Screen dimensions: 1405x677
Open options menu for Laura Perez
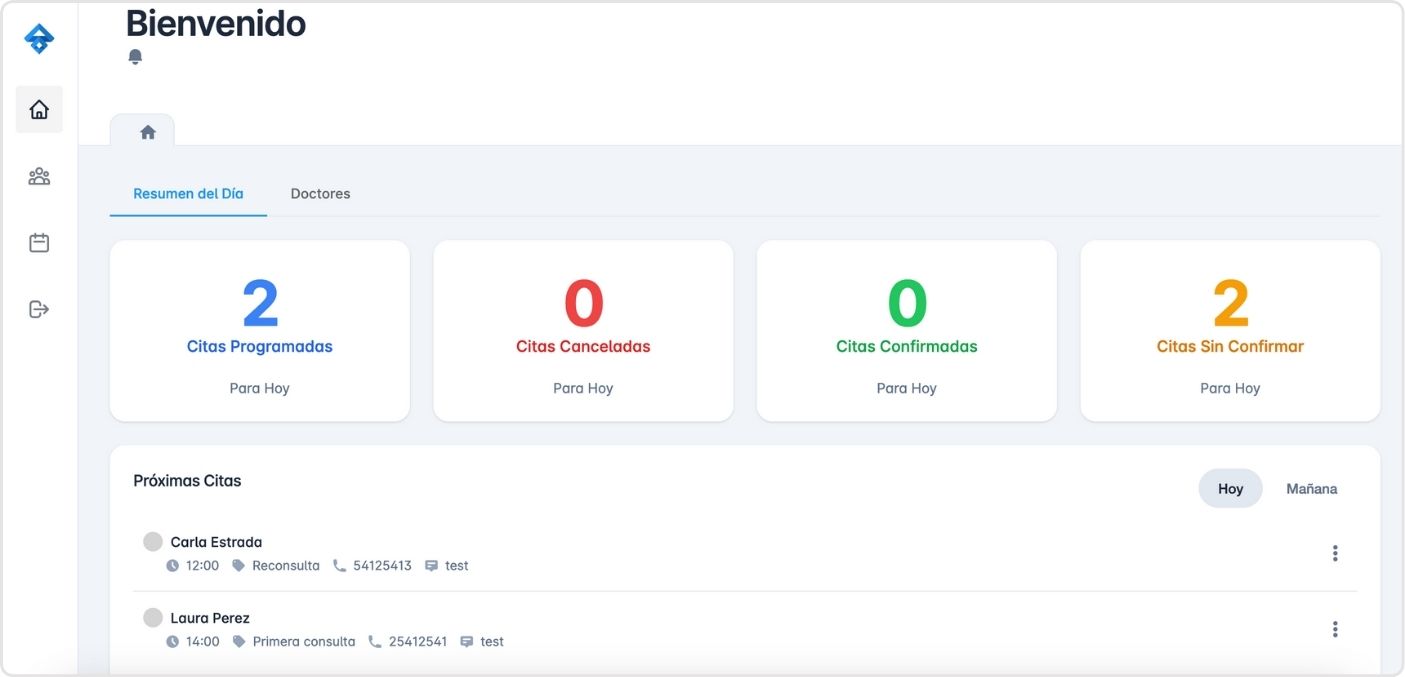[1335, 629]
